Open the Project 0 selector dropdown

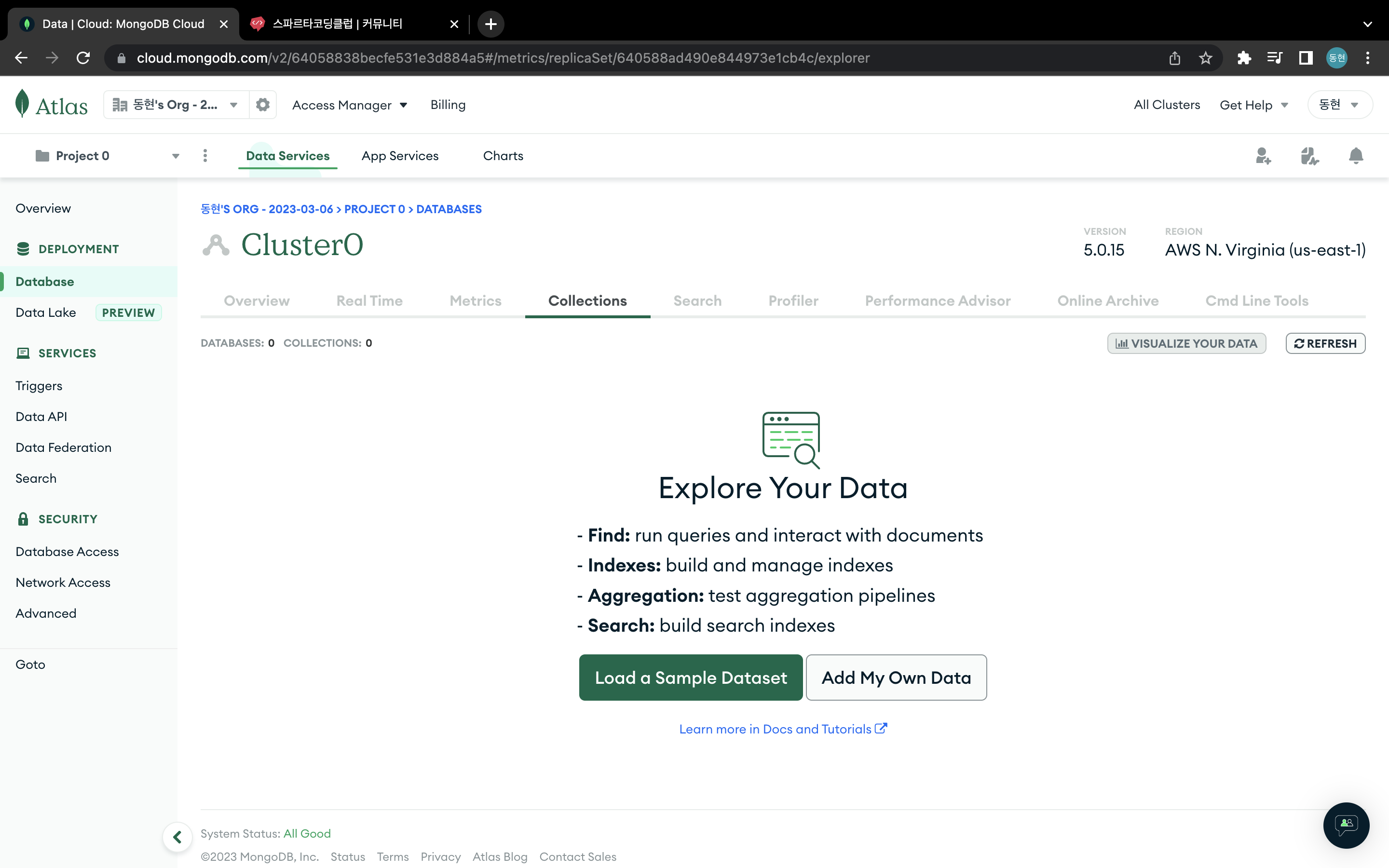pos(108,156)
